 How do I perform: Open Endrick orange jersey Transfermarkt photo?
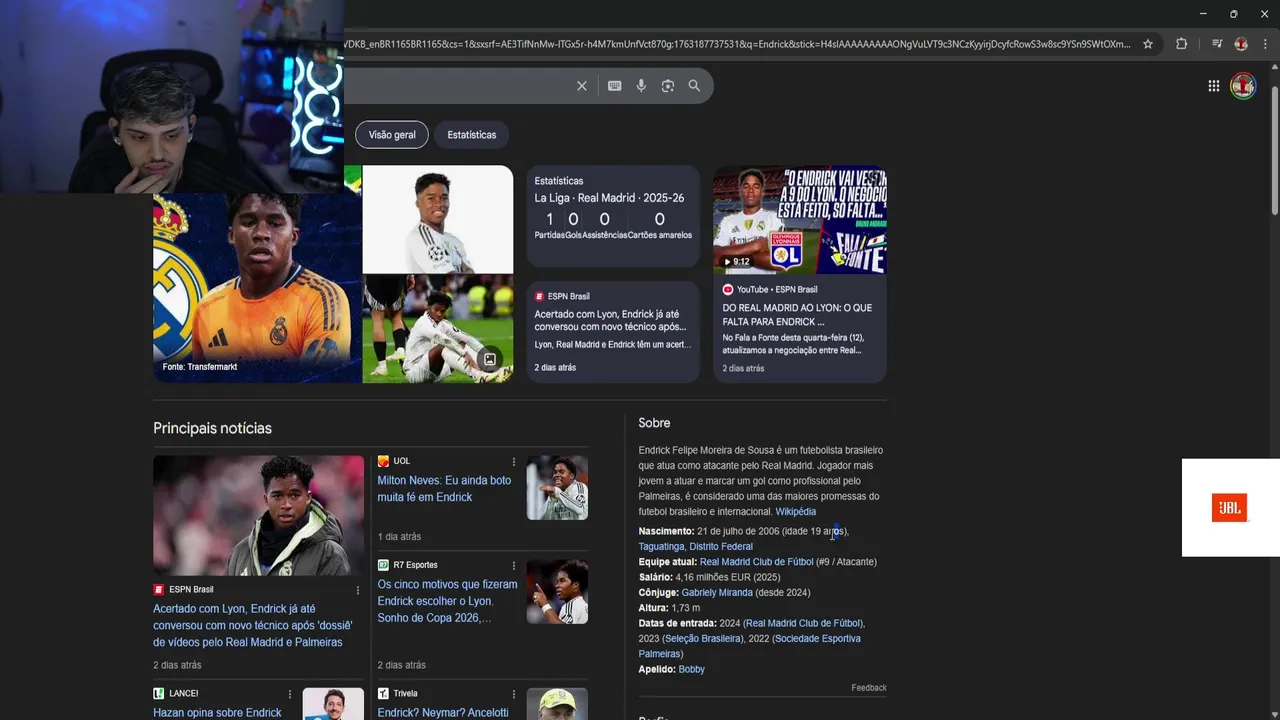coord(257,275)
